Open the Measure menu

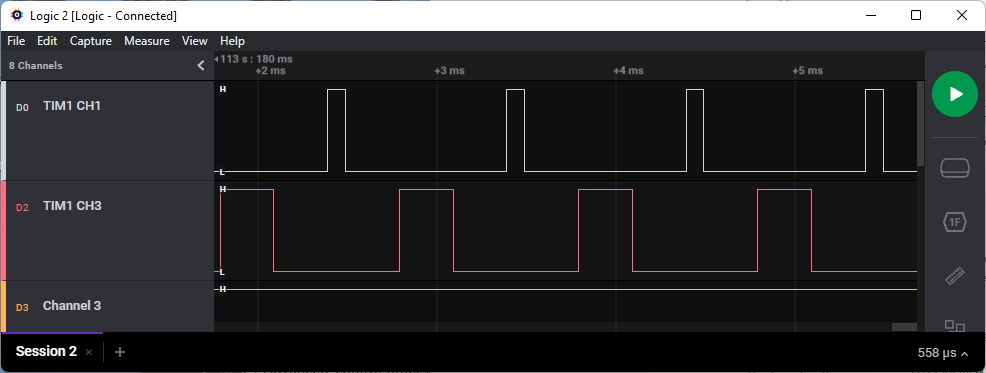click(x=147, y=41)
